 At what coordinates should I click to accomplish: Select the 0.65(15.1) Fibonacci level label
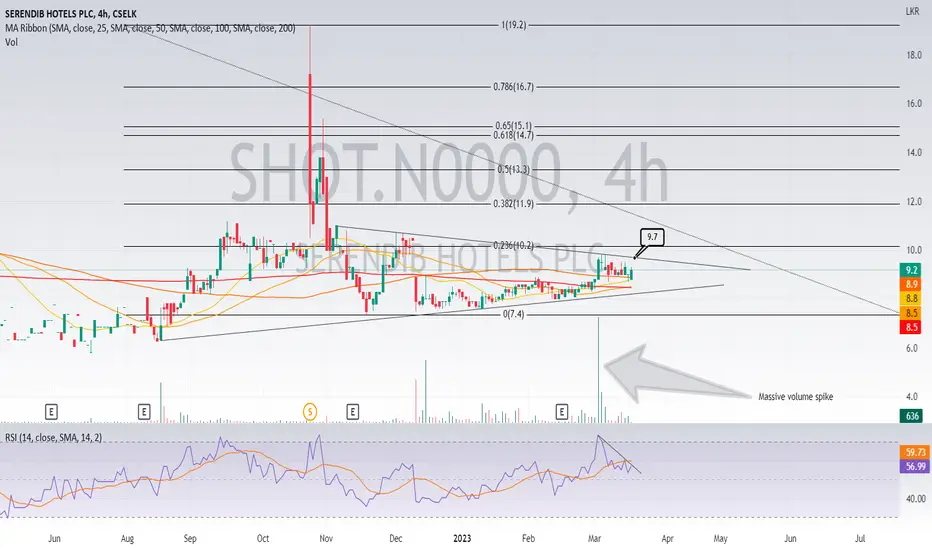click(514, 126)
